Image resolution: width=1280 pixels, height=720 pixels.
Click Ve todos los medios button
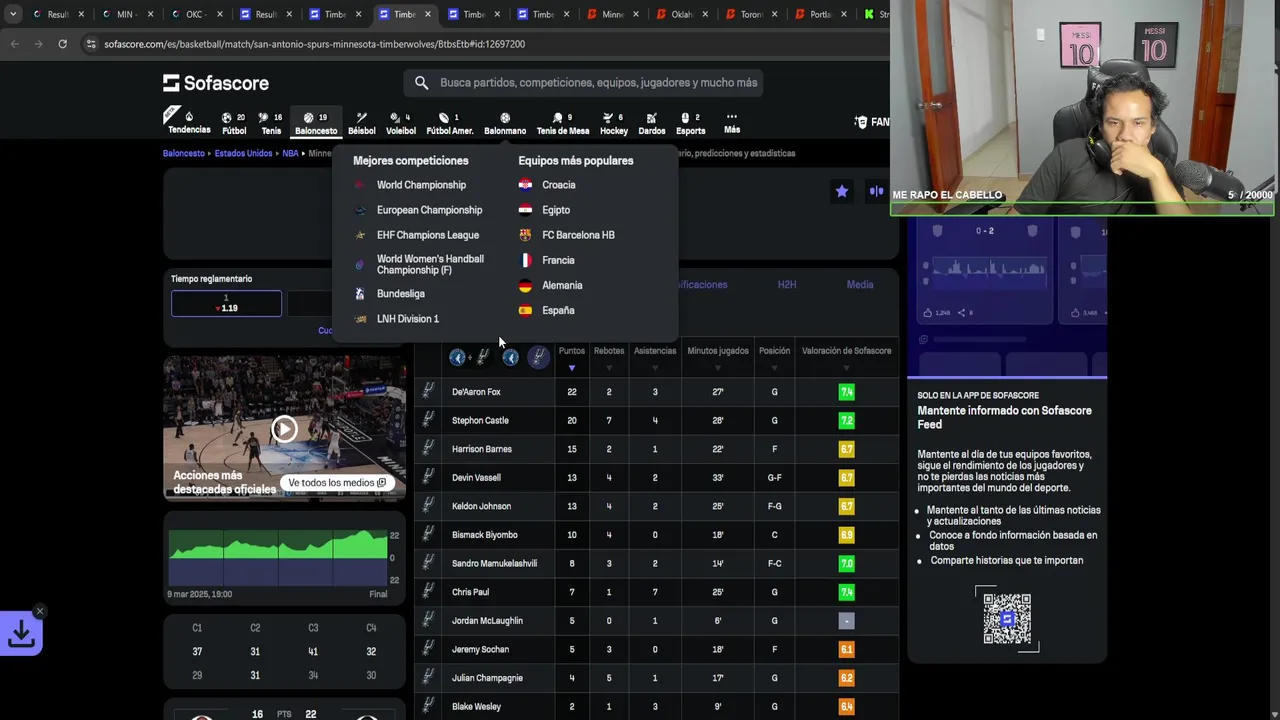click(337, 483)
